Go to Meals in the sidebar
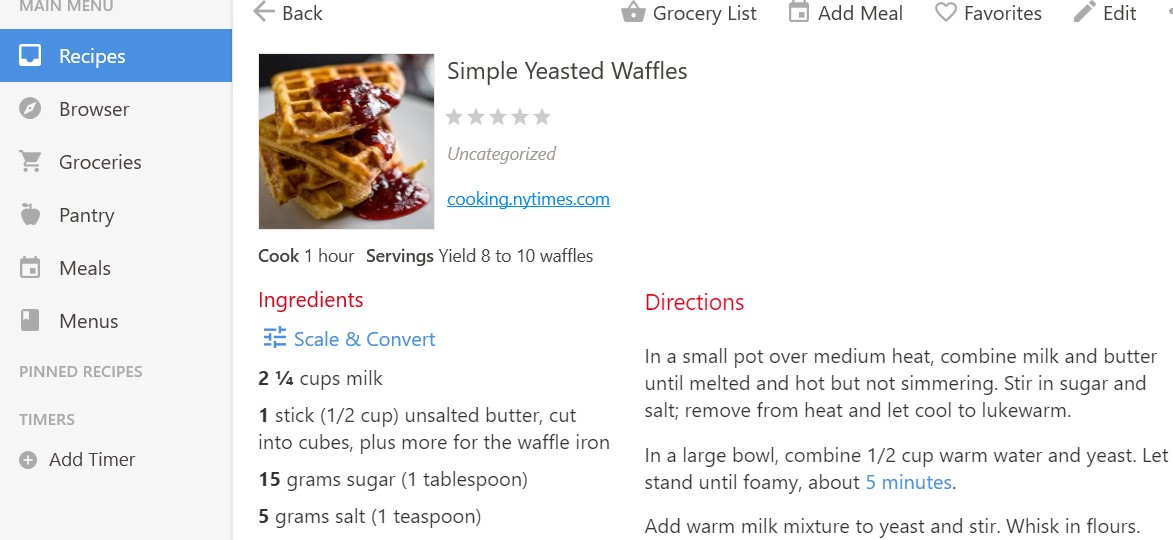The height and width of the screenshot is (540, 1173). point(84,268)
